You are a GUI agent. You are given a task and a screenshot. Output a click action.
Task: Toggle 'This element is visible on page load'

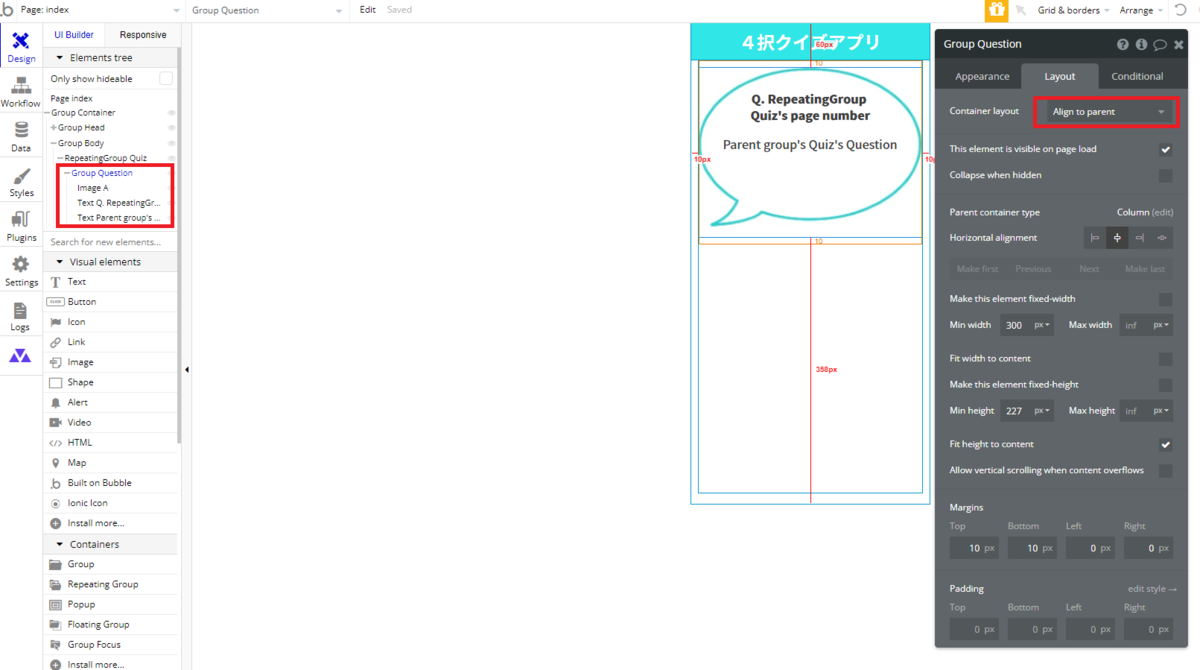pyautogui.click(x=1165, y=149)
